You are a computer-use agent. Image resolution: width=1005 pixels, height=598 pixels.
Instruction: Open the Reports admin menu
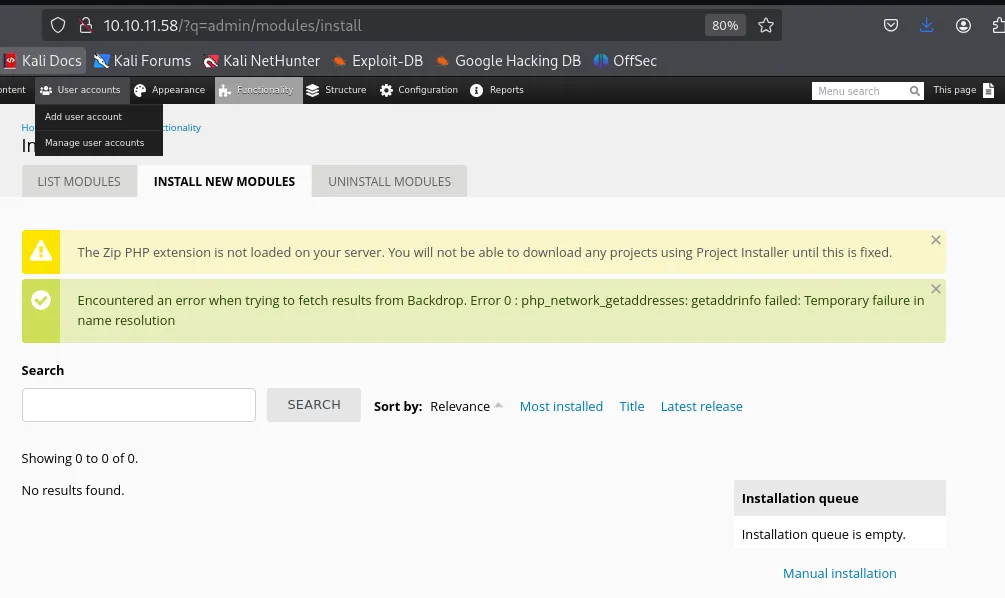[497, 90]
